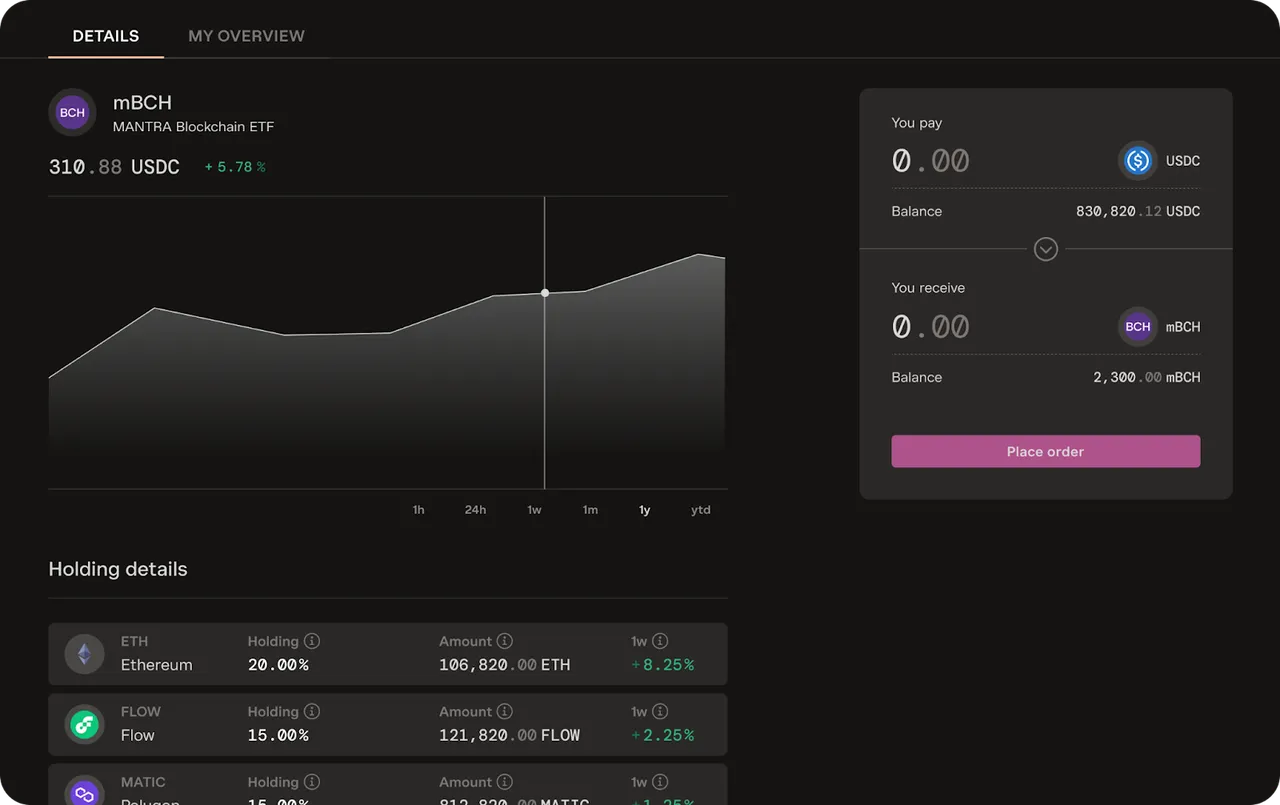Click the USDC label in You pay
1280x805 pixels.
pyautogui.click(x=1183, y=161)
